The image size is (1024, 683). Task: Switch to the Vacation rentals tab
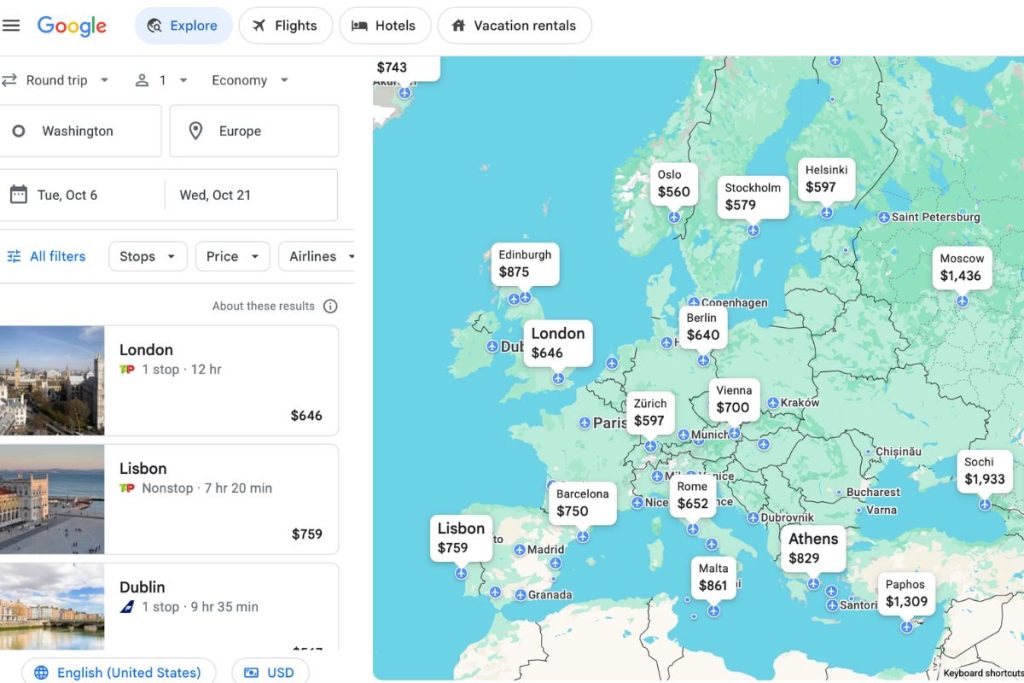tap(515, 25)
